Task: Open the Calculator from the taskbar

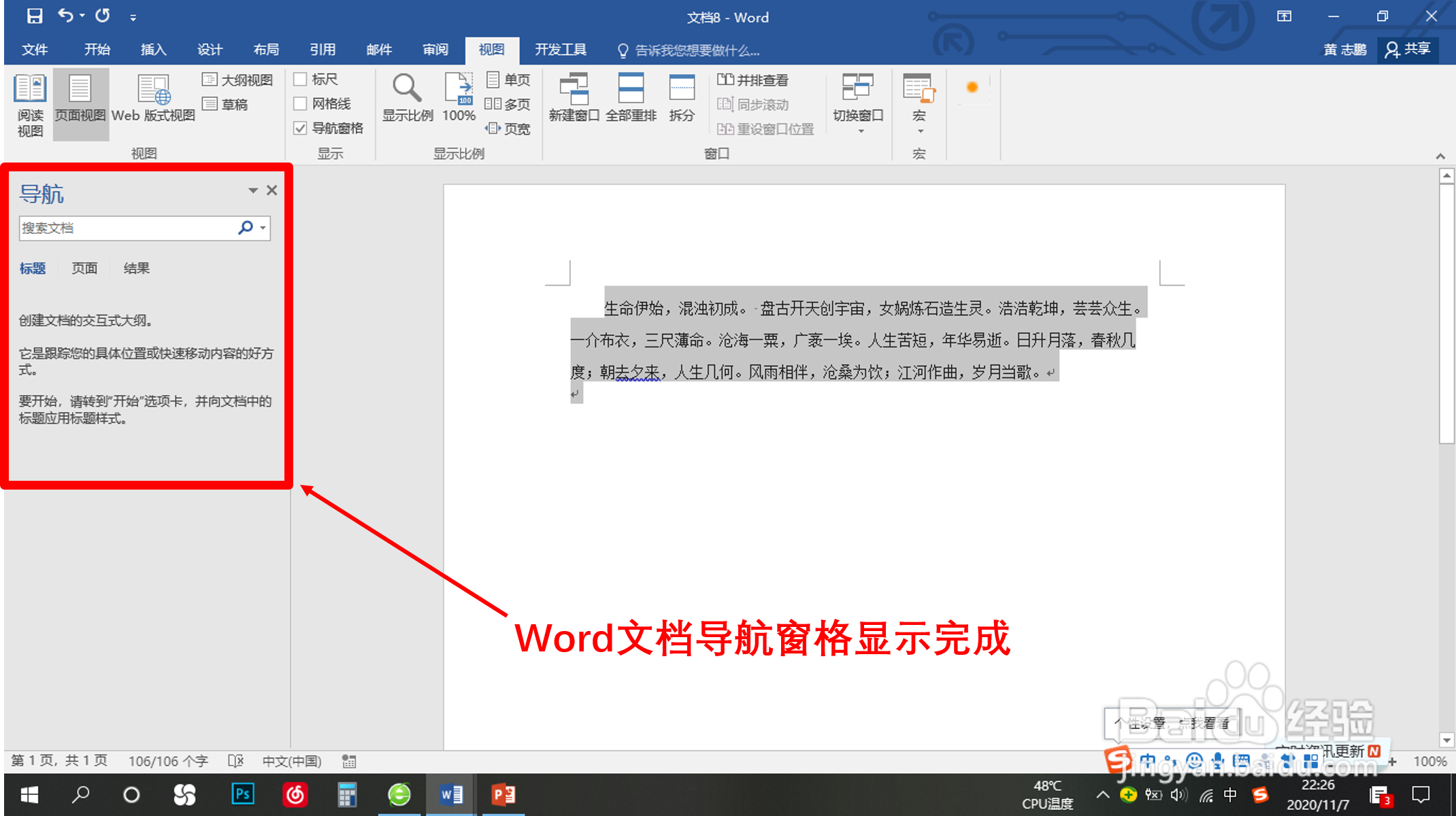Action: point(347,794)
